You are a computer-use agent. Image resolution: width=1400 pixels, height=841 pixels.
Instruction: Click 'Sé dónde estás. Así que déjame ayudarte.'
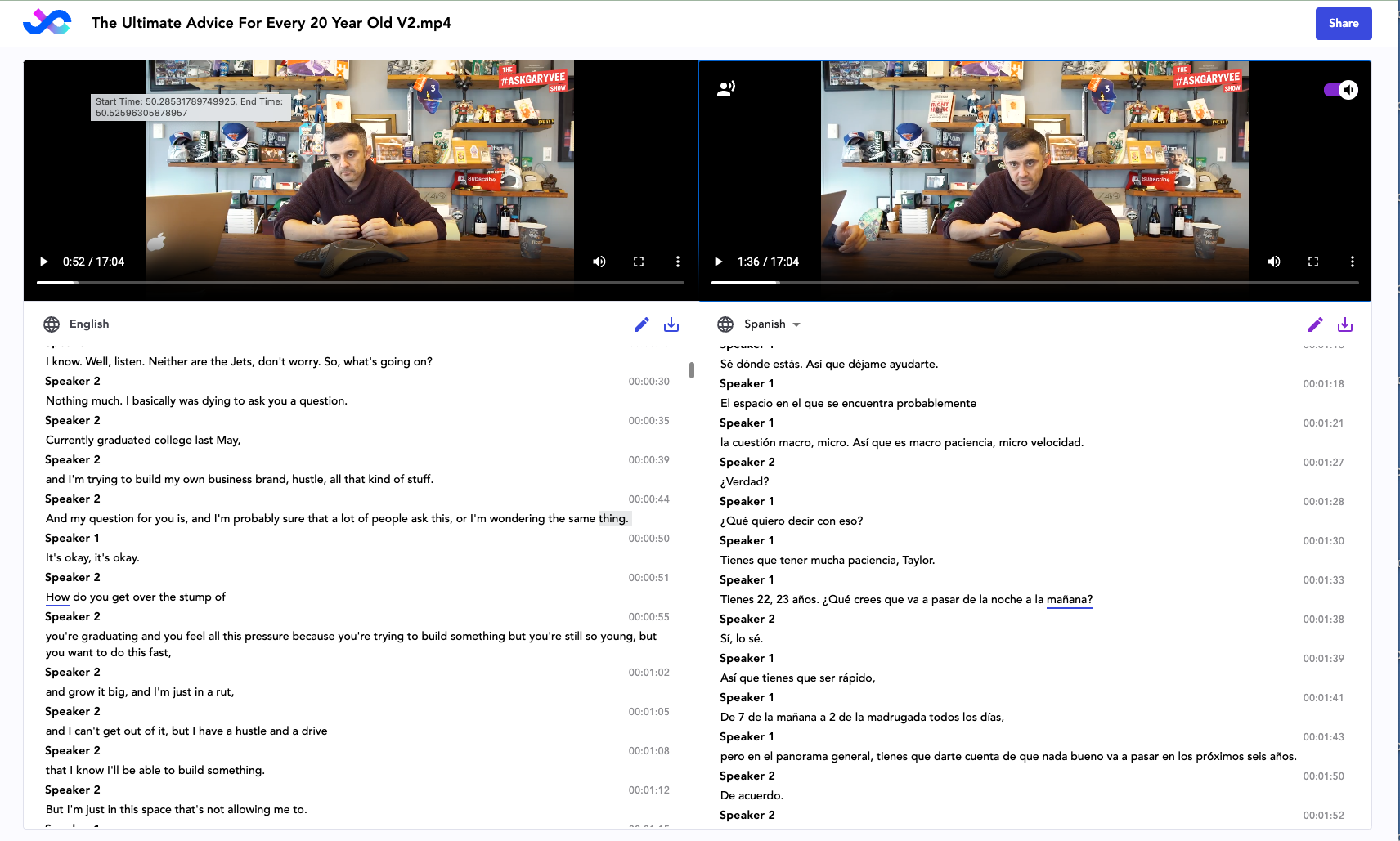point(829,364)
